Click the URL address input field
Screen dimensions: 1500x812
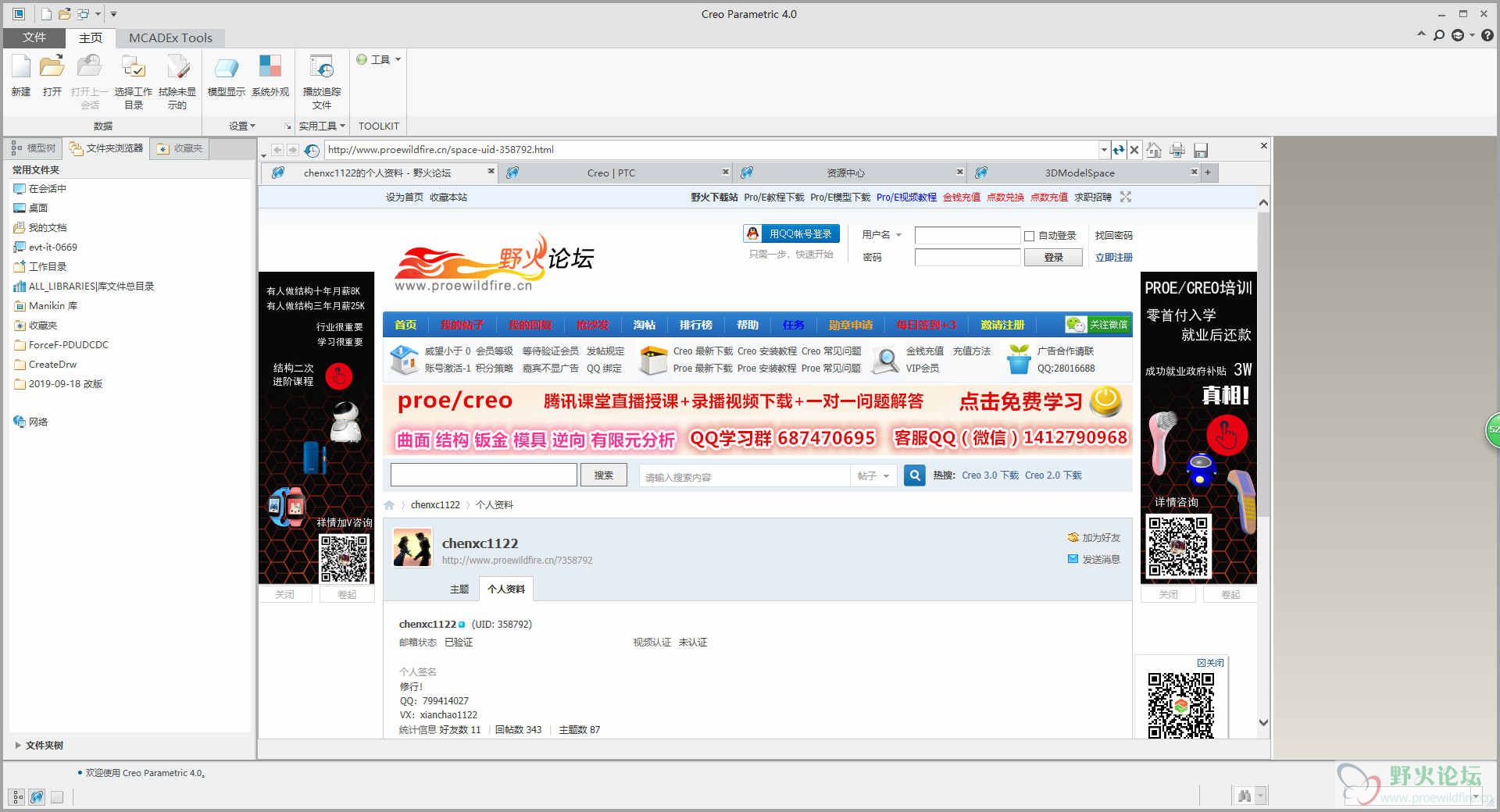(x=711, y=150)
